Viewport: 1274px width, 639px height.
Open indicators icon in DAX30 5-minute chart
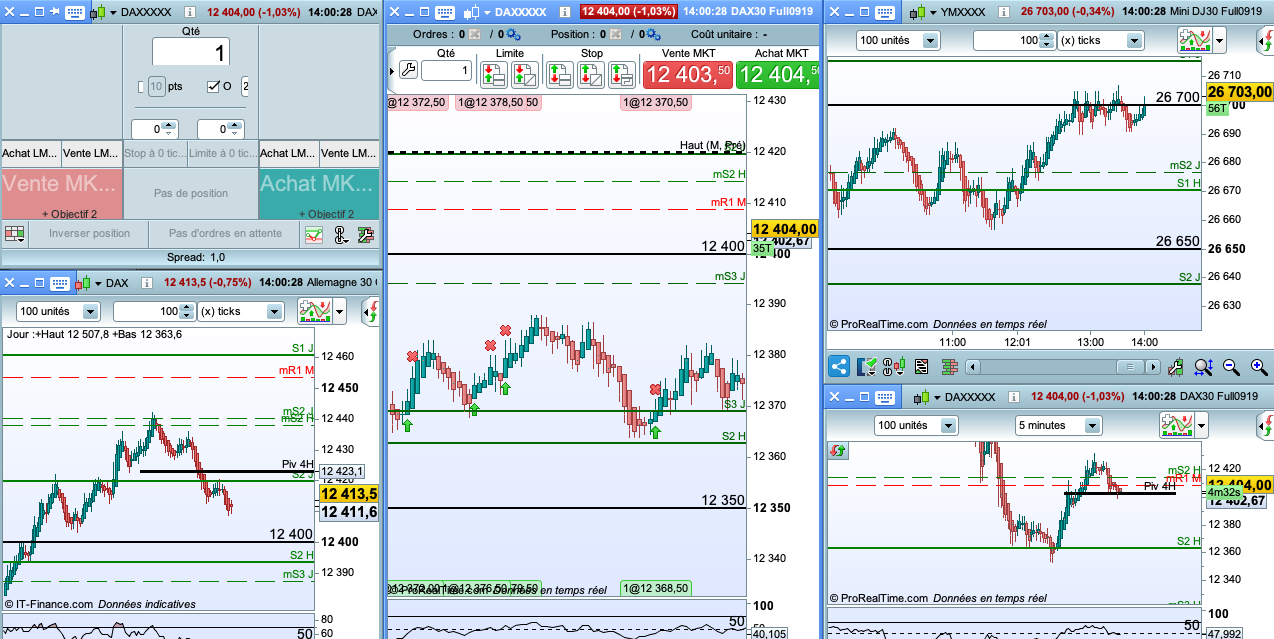(1176, 425)
